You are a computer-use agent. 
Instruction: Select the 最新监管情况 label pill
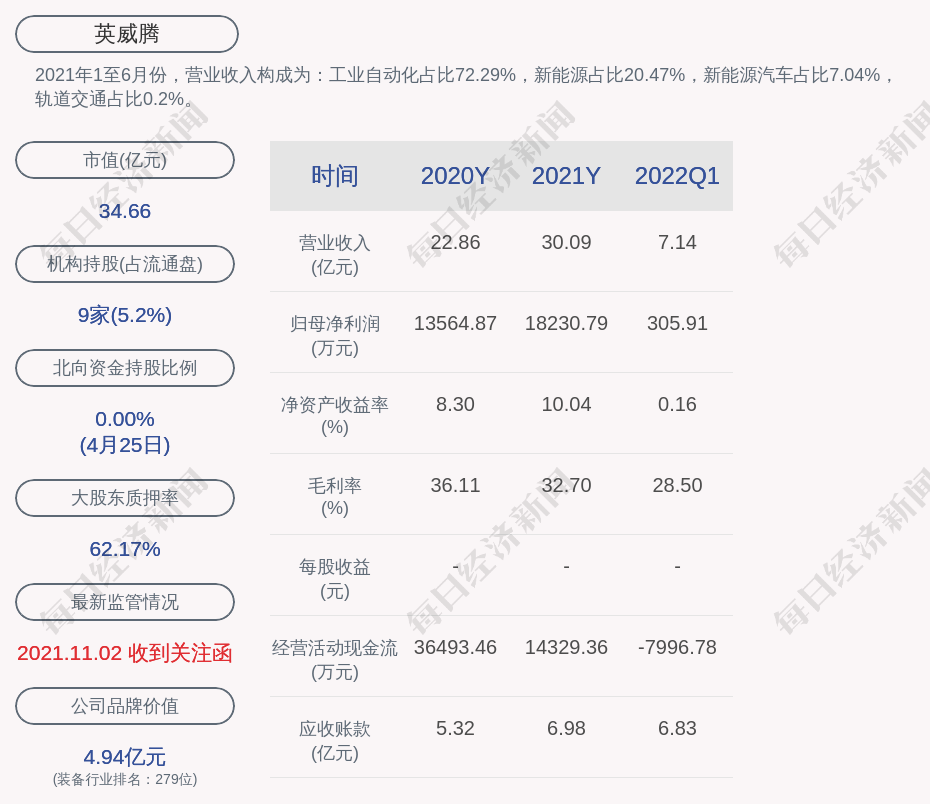(125, 602)
